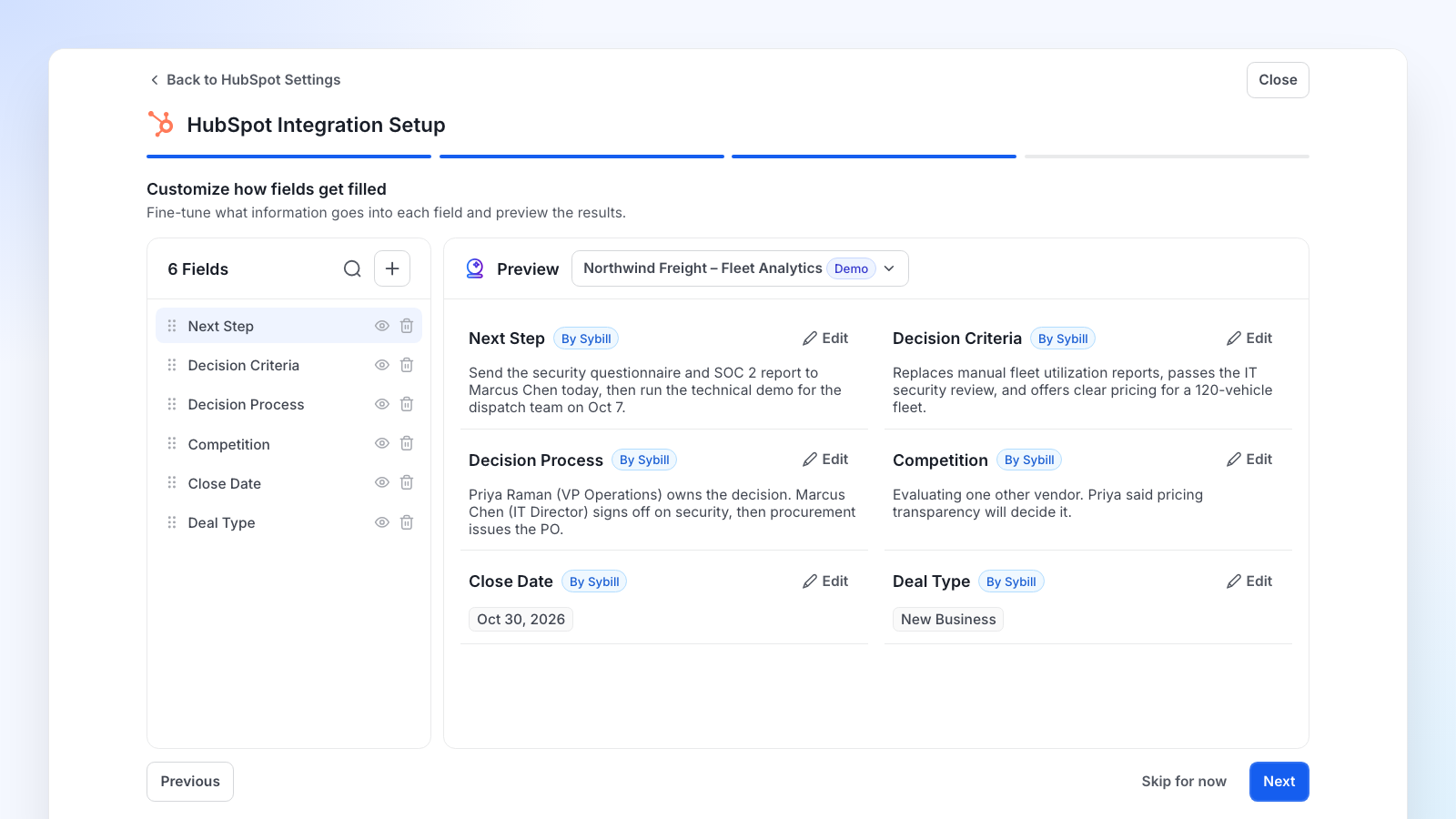The height and width of the screenshot is (819, 1456).
Task: Toggle visibility of Competition field
Action: point(382,443)
